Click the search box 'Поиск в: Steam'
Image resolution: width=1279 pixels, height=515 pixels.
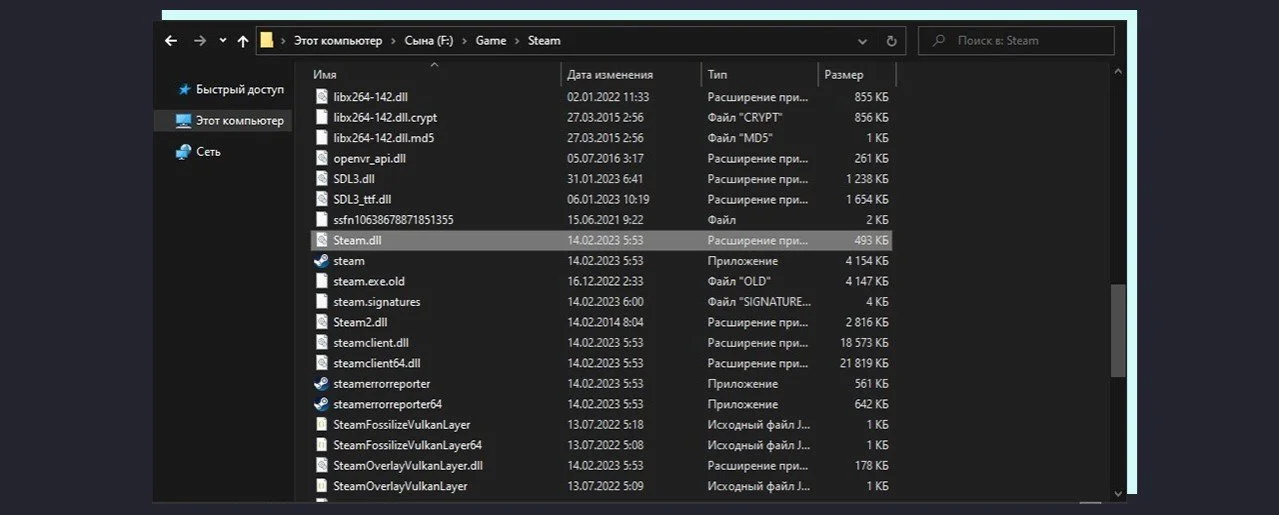click(1016, 41)
